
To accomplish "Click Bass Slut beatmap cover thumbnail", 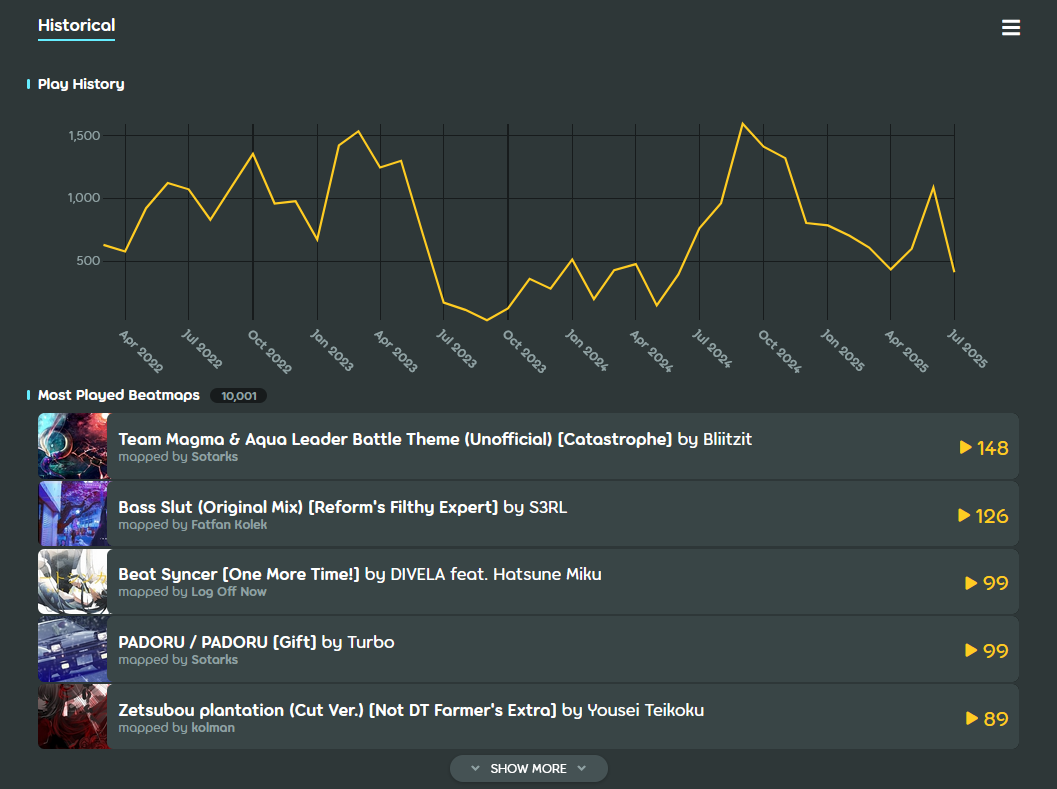I will (72, 514).
